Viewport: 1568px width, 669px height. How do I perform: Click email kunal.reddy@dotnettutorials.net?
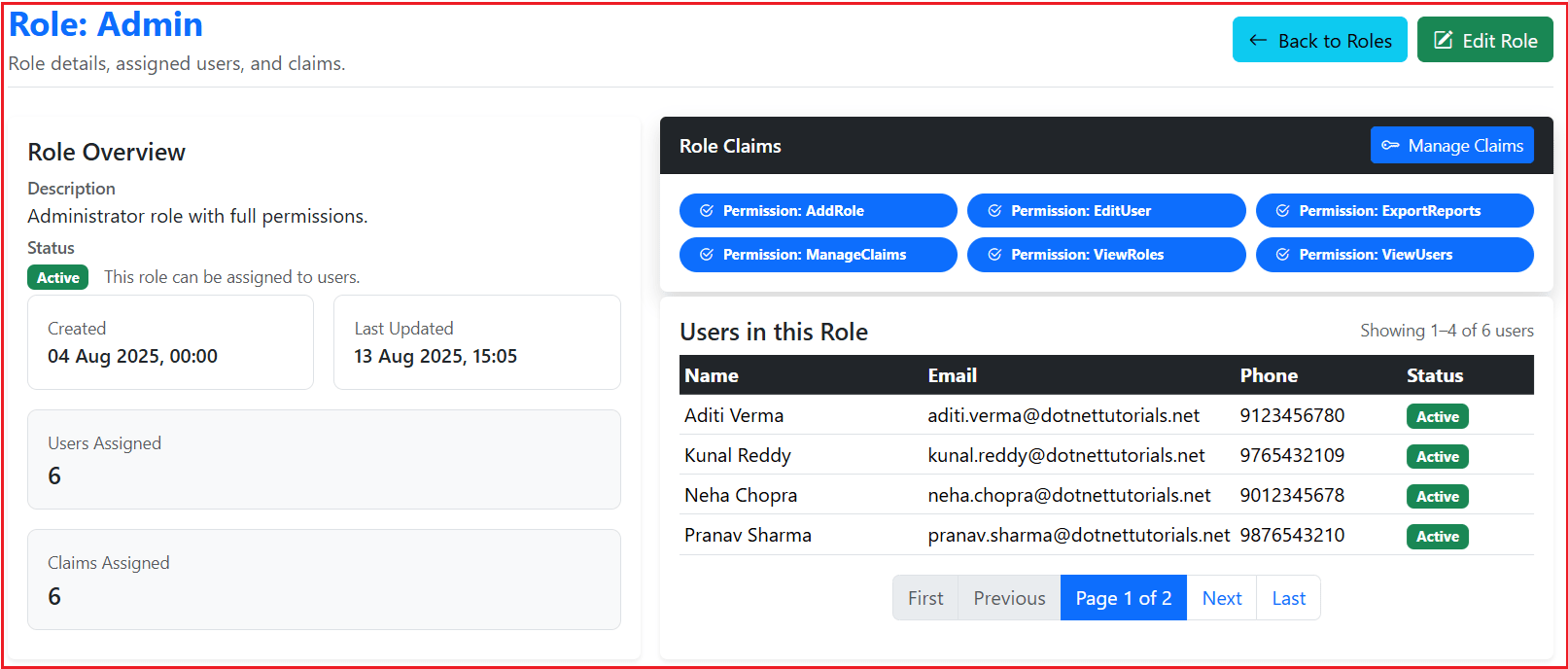[1066, 455]
